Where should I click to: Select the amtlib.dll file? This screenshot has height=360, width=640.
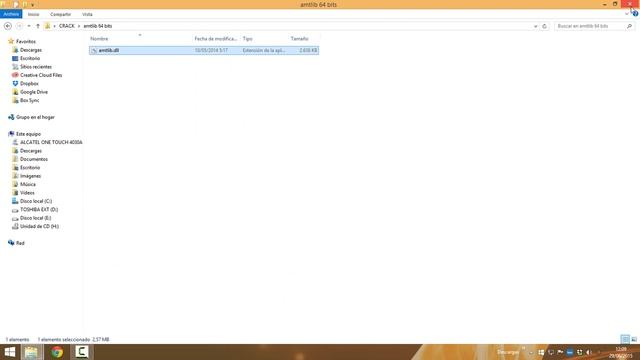tap(204, 51)
